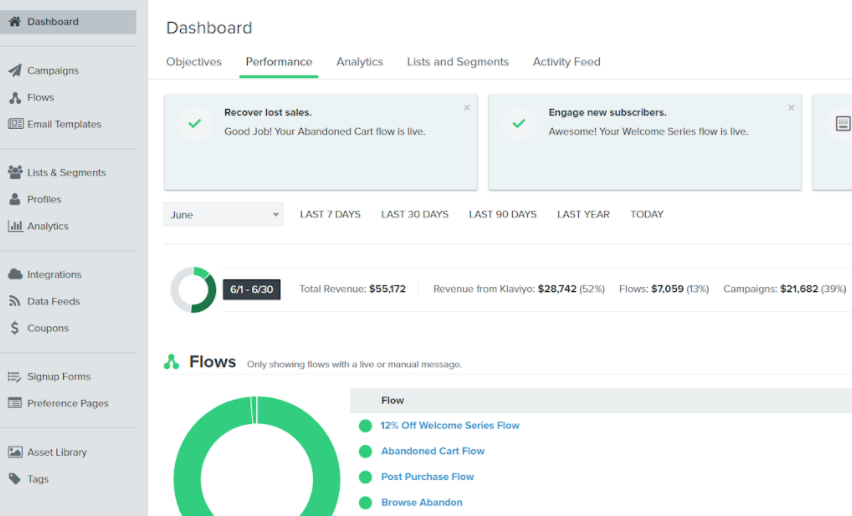The image size is (852, 516).
Task: Click the Analytics bar chart icon
Action: pos(15,226)
